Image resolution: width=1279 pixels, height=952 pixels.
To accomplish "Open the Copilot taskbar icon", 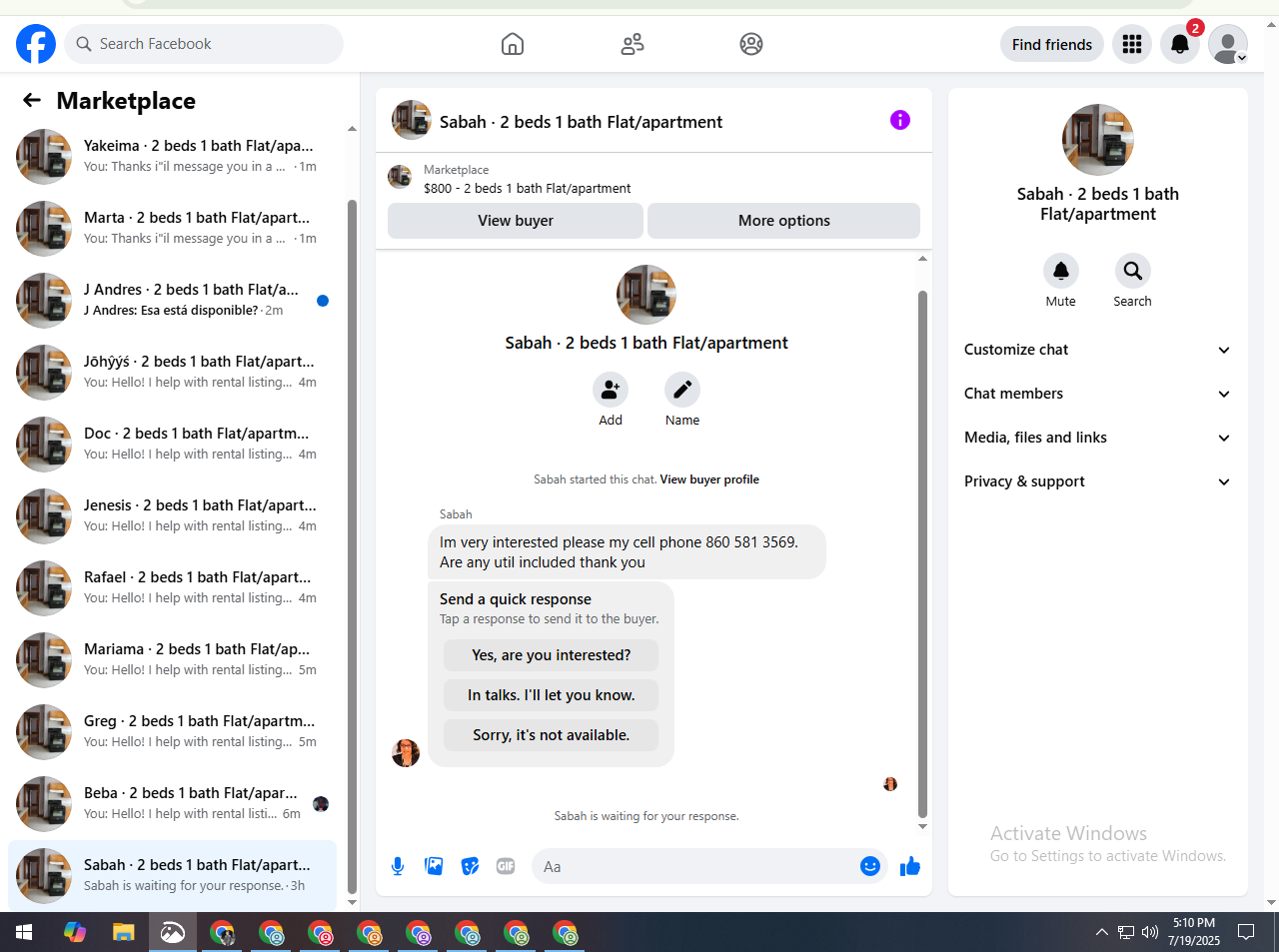I will [75, 932].
